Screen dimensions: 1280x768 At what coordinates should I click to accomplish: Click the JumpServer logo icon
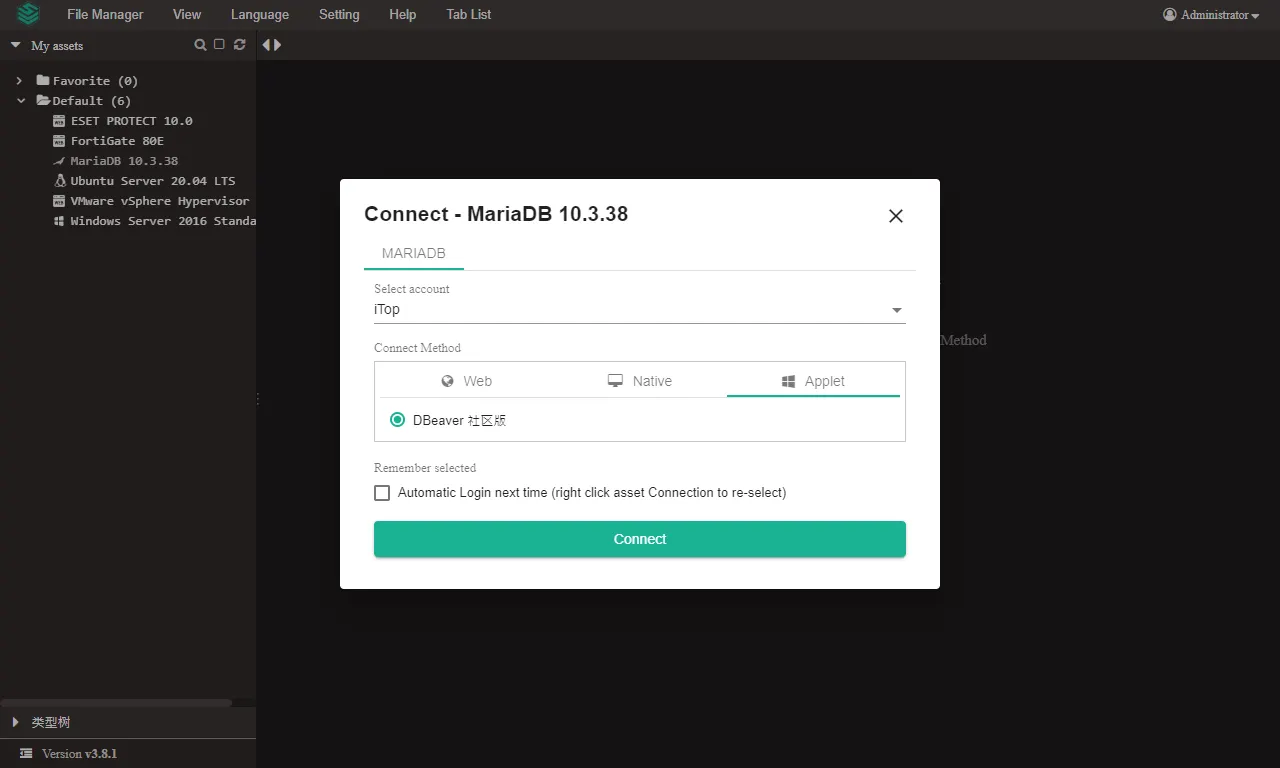click(x=28, y=14)
